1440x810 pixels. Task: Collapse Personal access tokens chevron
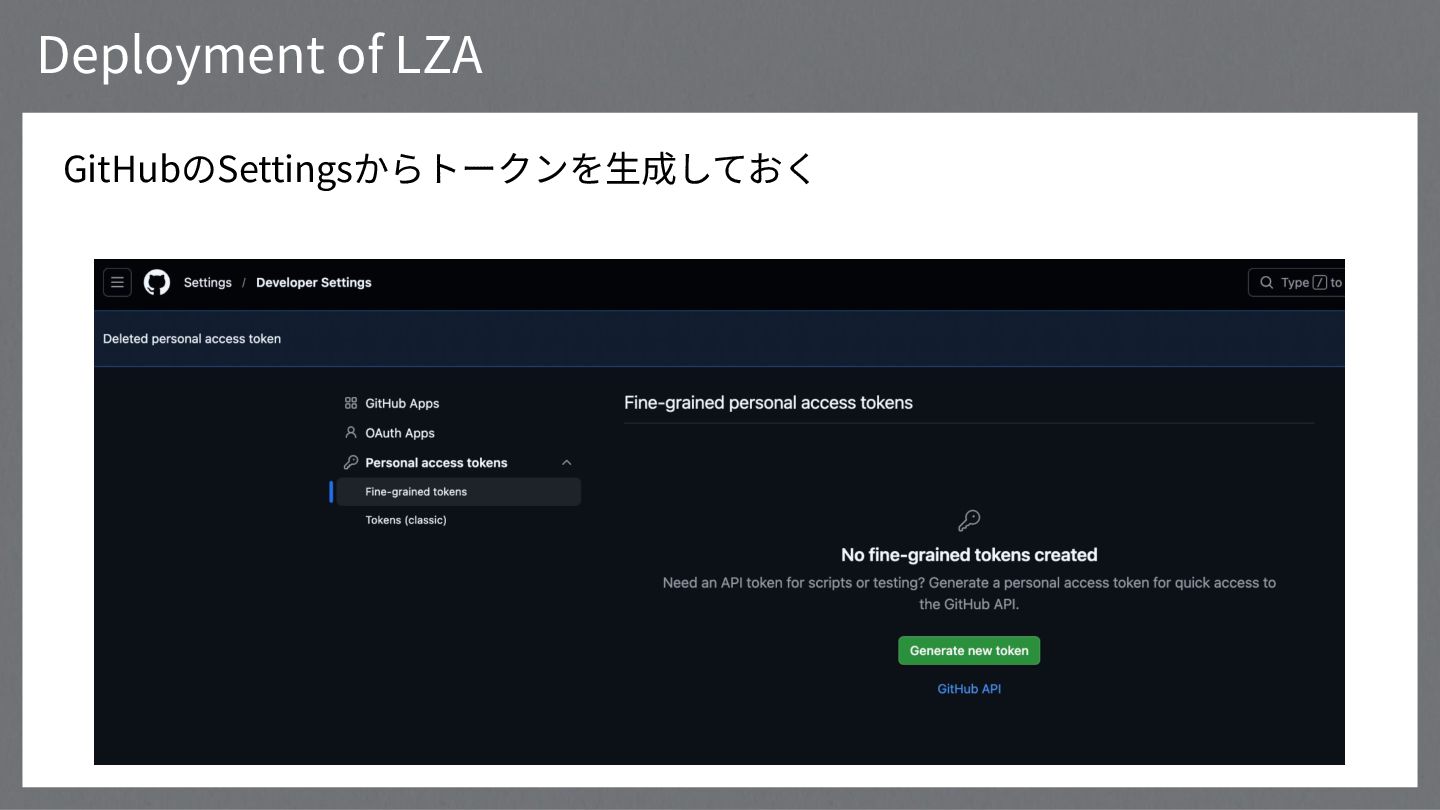(566, 463)
